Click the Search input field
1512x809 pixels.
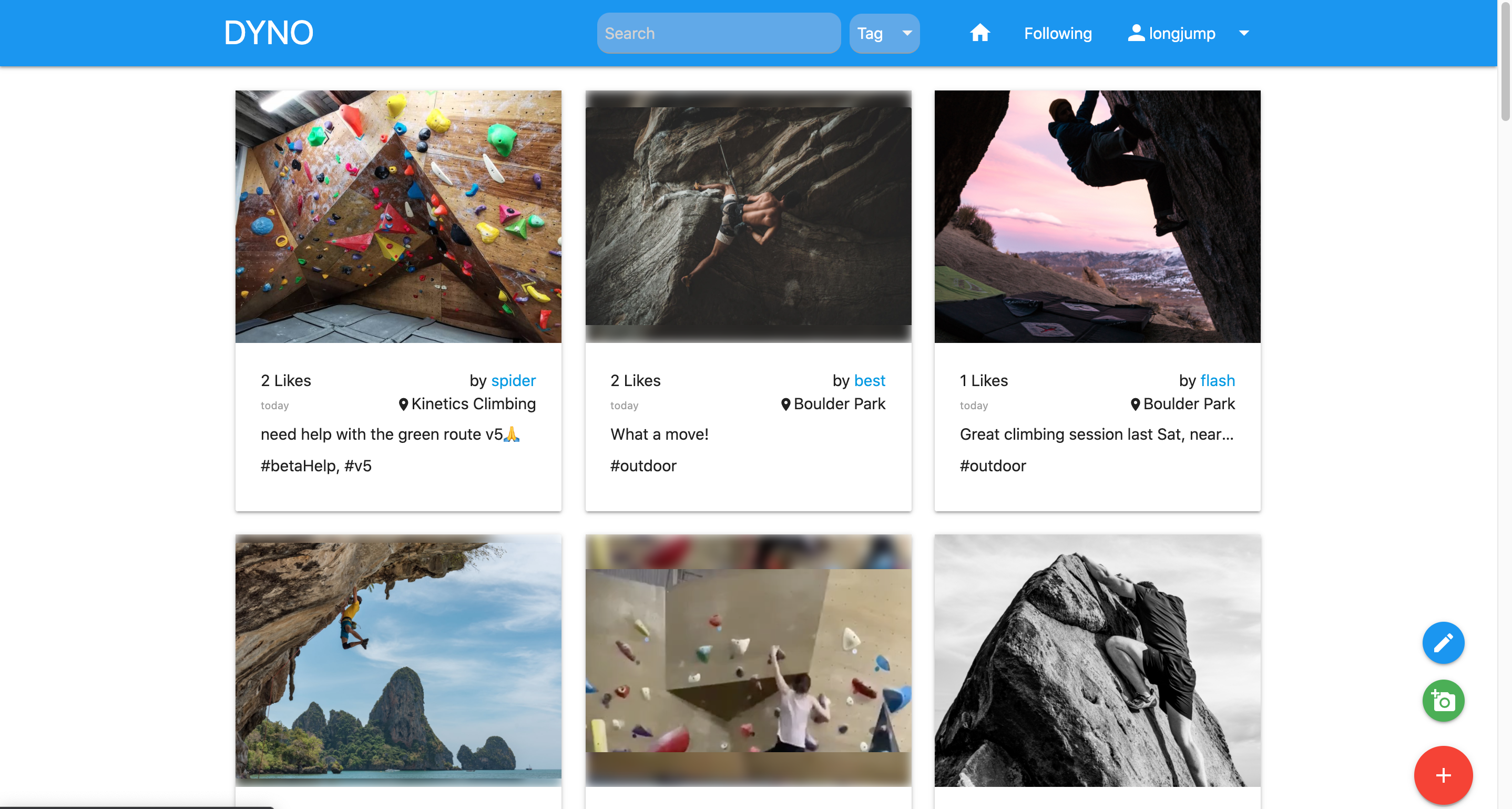coord(719,34)
